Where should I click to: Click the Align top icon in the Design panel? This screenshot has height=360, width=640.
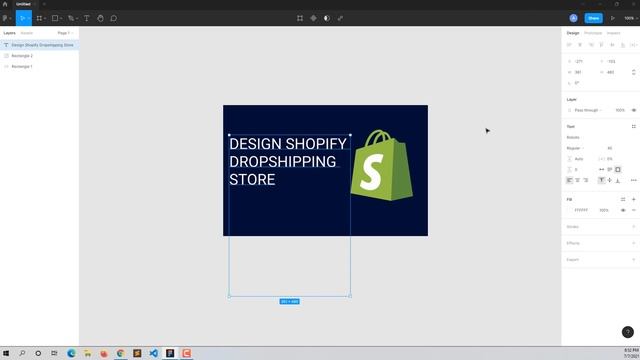[x=601, y=45]
